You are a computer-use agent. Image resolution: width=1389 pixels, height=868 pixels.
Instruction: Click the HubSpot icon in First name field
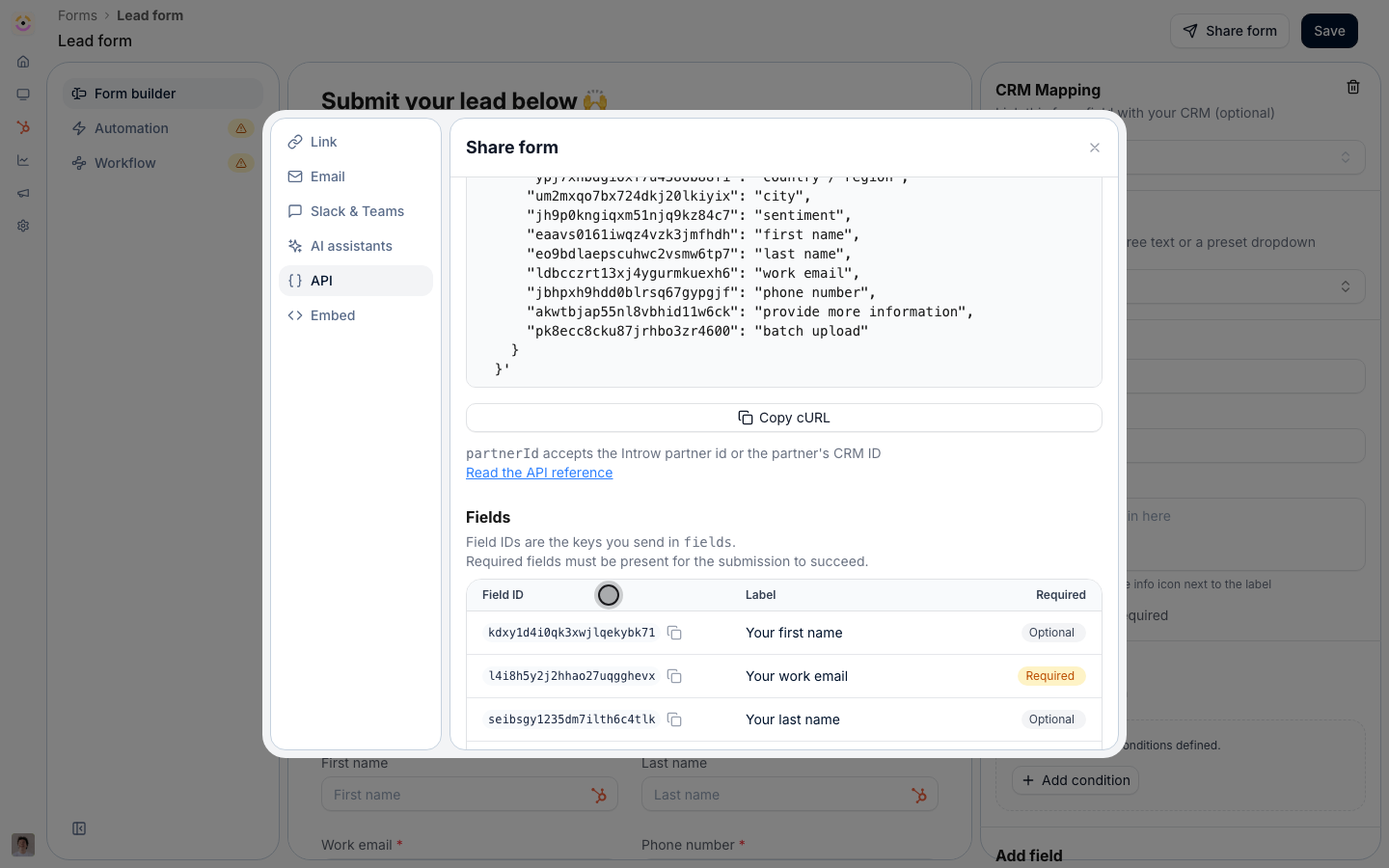599,795
